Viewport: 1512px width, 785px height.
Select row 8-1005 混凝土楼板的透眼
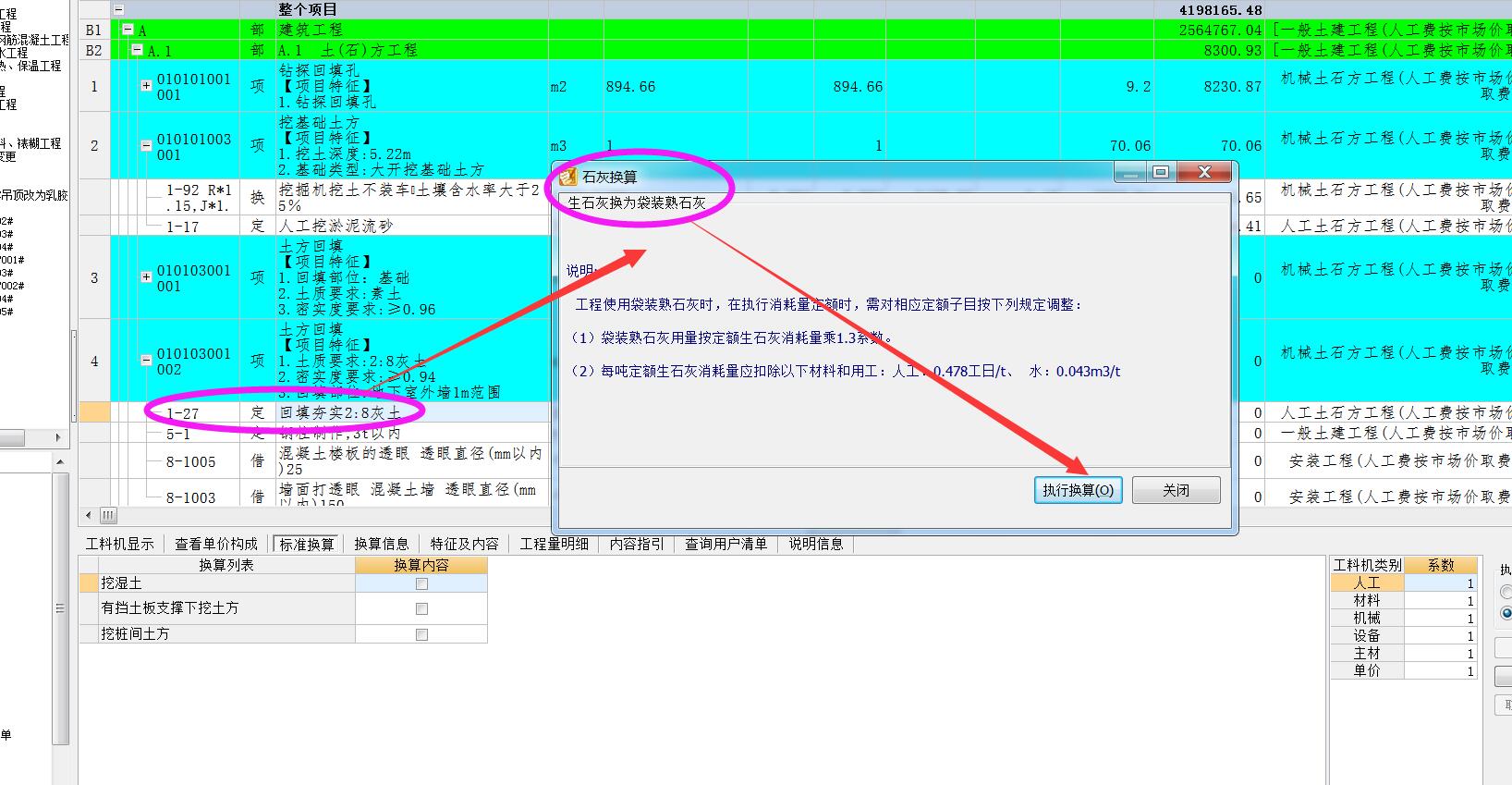(410, 461)
